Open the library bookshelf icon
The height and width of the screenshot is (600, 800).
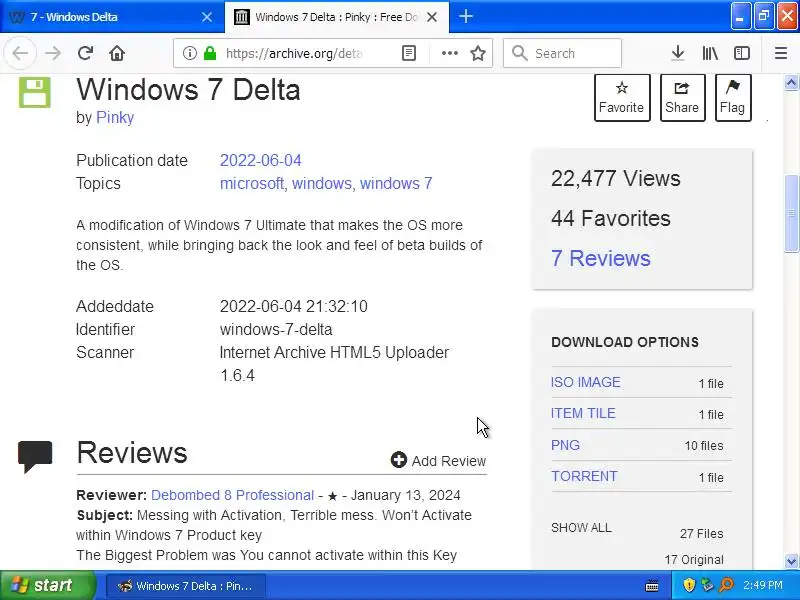coord(710,53)
